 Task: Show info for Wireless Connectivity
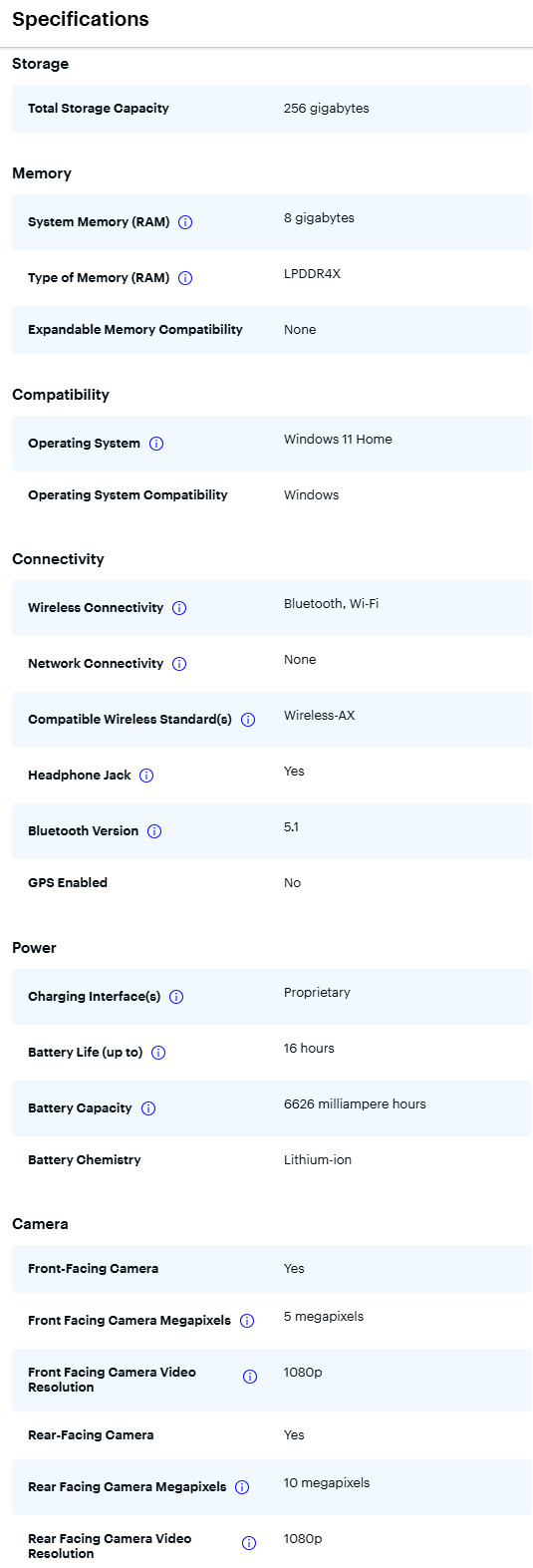[179, 608]
